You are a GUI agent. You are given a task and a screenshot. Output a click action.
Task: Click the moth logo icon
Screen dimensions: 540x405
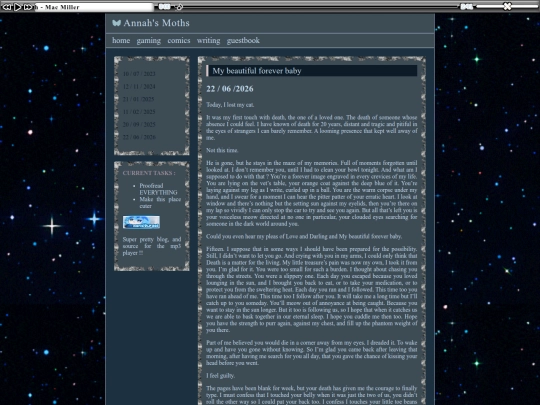click(x=116, y=23)
